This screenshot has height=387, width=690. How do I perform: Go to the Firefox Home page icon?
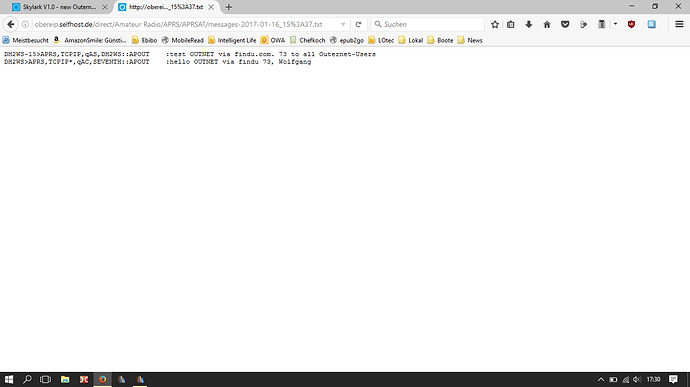[x=547, y=24]
